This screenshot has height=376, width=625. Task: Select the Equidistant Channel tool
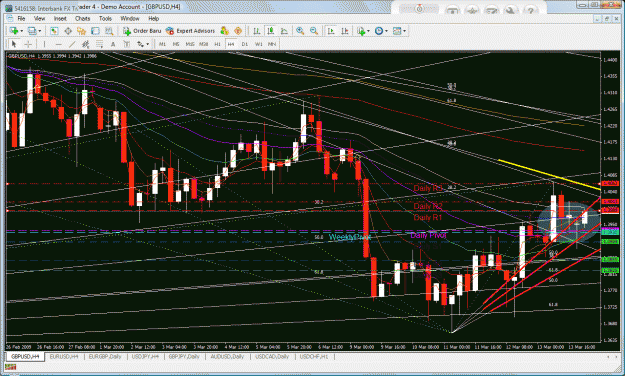(86, 44)
